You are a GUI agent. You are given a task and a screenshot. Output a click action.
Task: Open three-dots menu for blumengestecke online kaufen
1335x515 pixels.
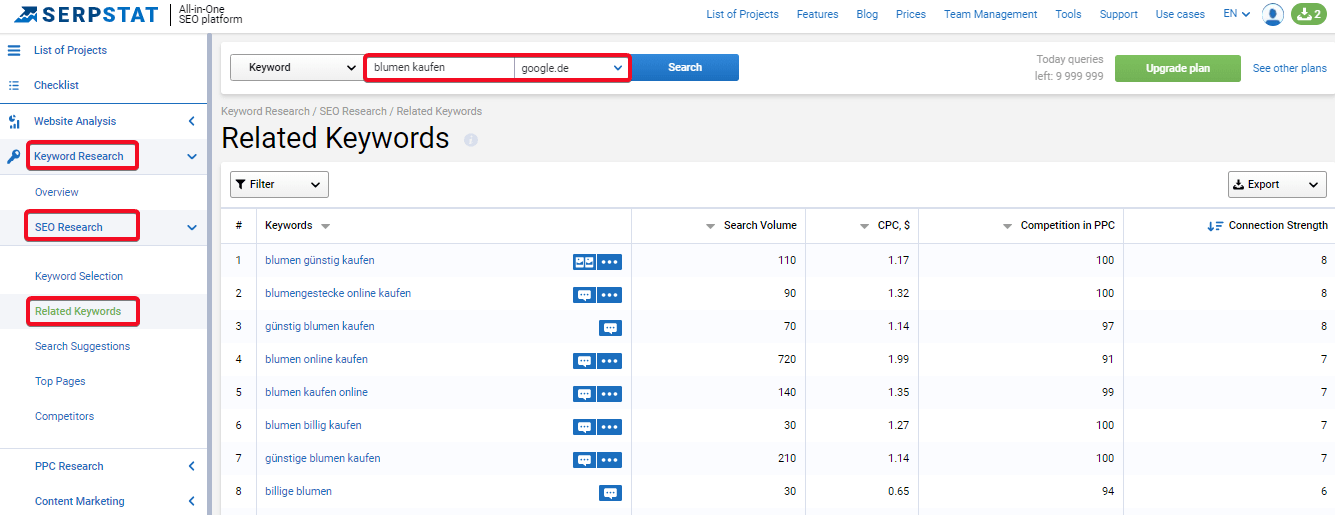click(x=610, y=295)
